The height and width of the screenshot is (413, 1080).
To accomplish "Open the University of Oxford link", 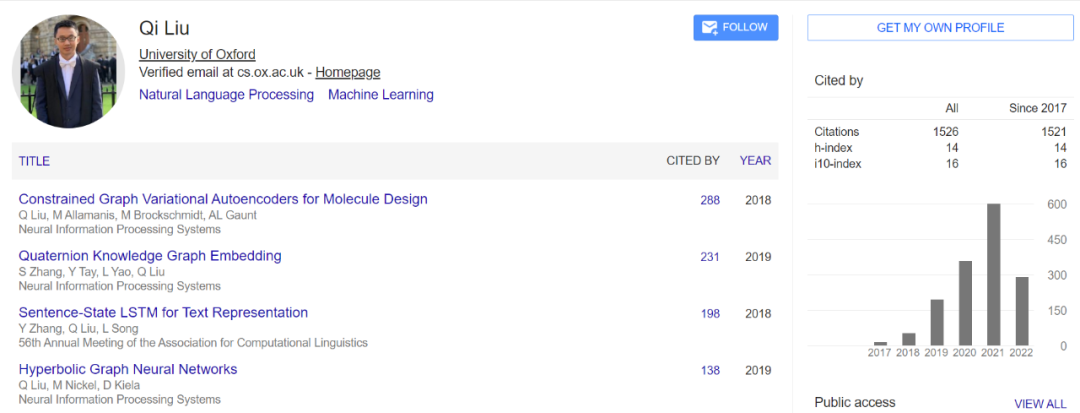I will click(x=197, y=54).
